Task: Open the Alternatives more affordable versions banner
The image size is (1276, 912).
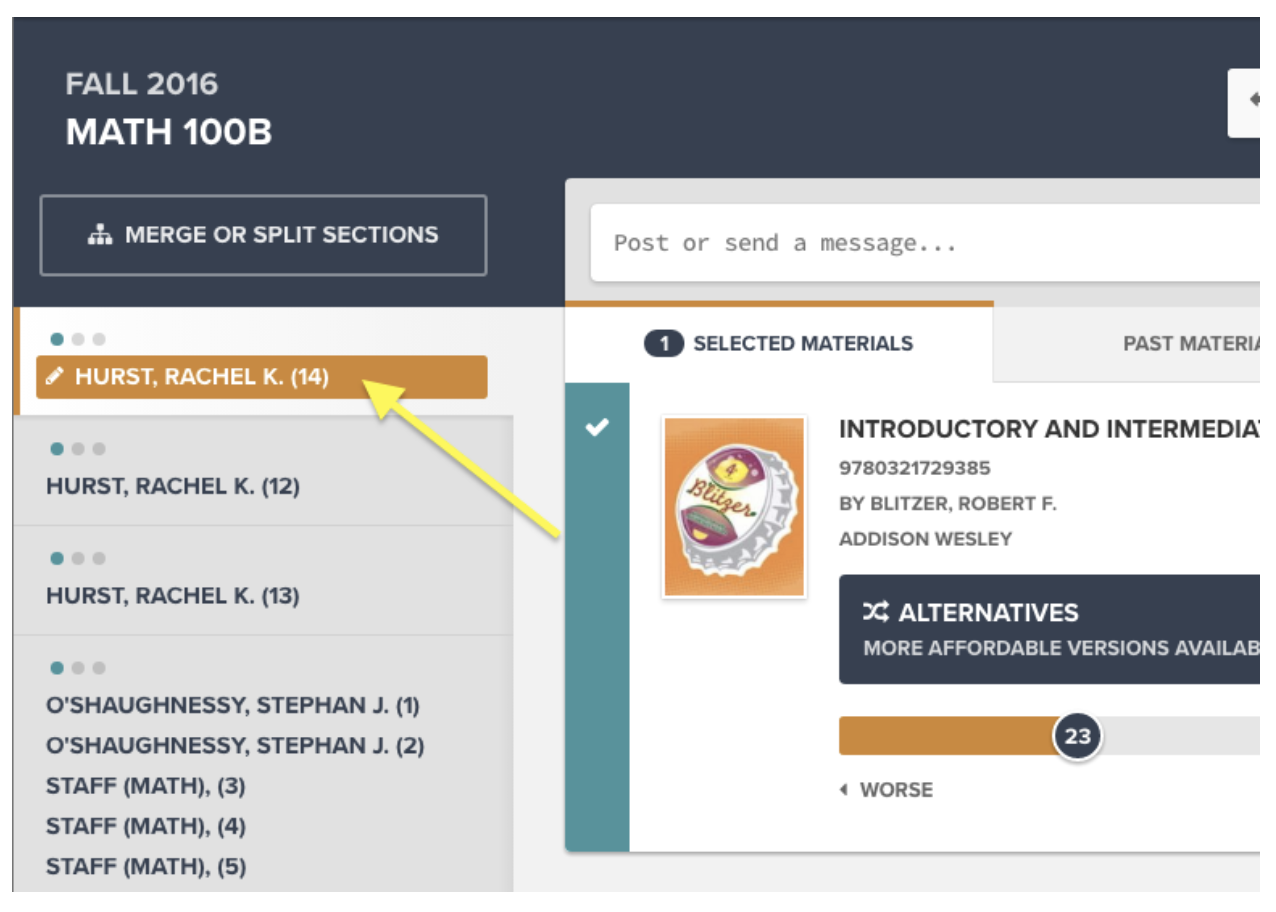Action: (1048, 630)
